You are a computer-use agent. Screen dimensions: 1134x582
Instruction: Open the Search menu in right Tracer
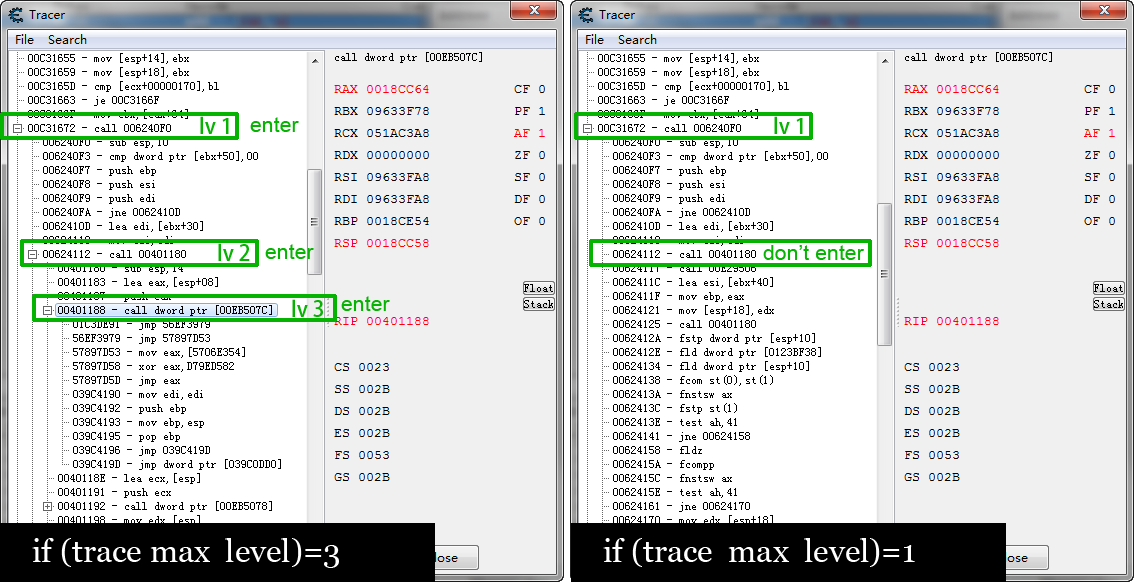[x=637, y=40]
